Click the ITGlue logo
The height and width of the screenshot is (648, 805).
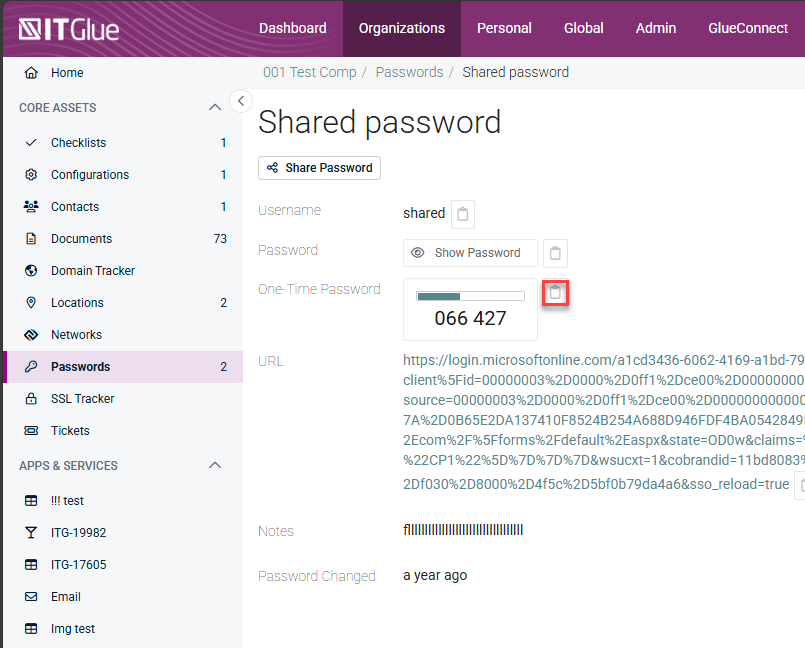pos(69,29)
